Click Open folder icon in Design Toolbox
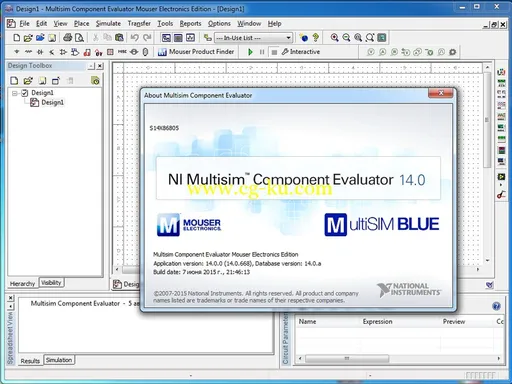Screen dimensions: 512x384 coord(28,80)
